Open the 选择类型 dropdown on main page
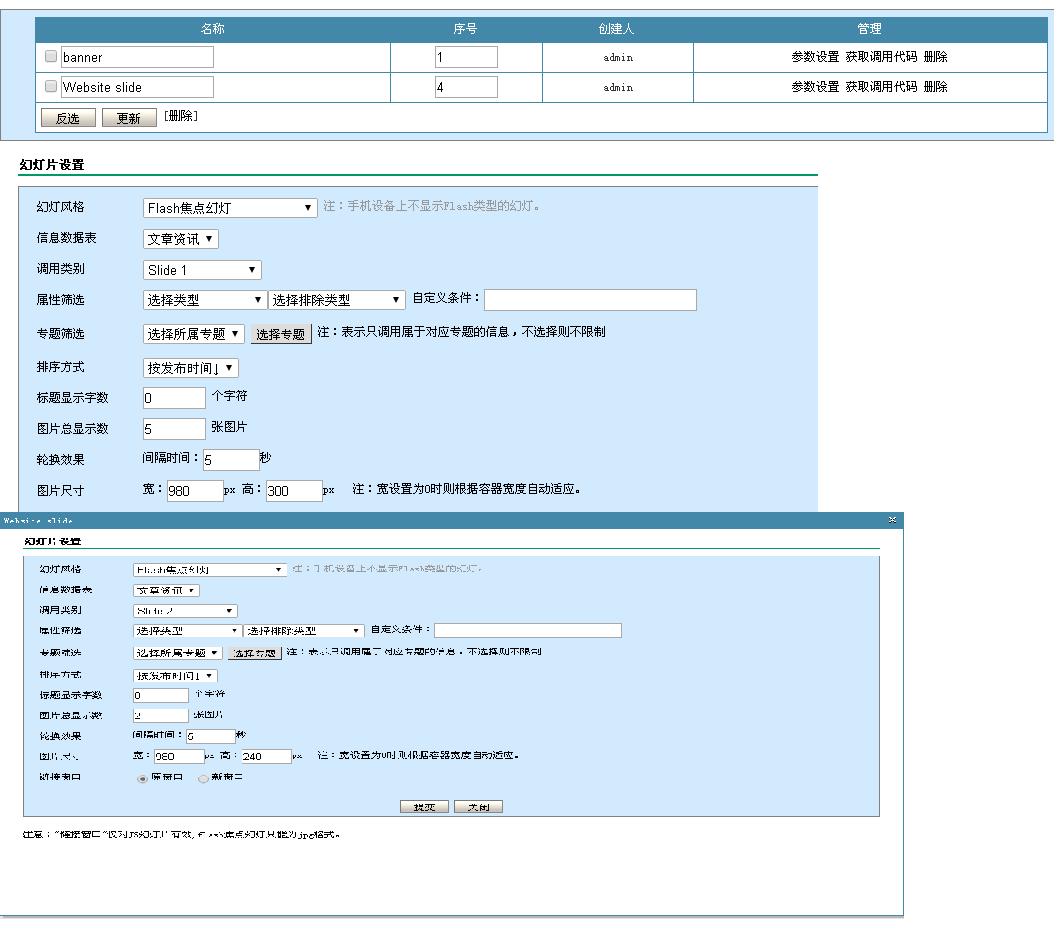This screenshot has height=946, width=1064. [204, 300]
